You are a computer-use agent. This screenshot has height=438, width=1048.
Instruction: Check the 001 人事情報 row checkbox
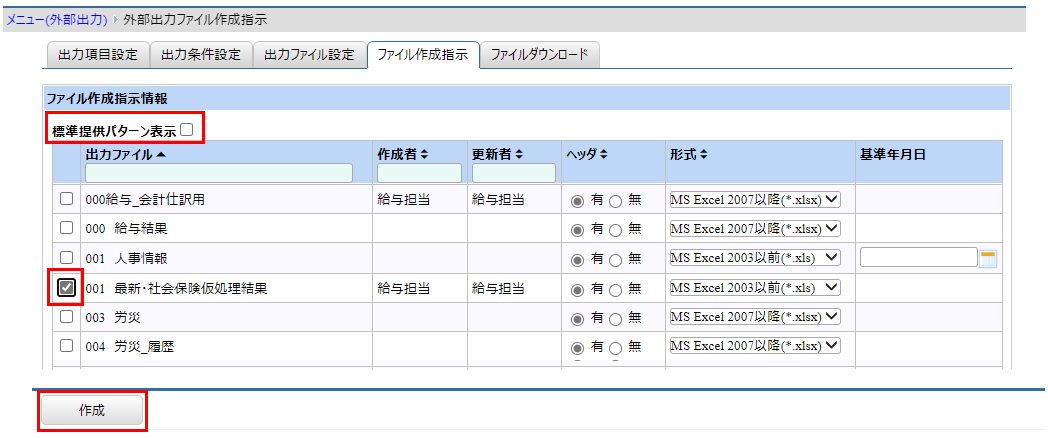coord(66,257)
